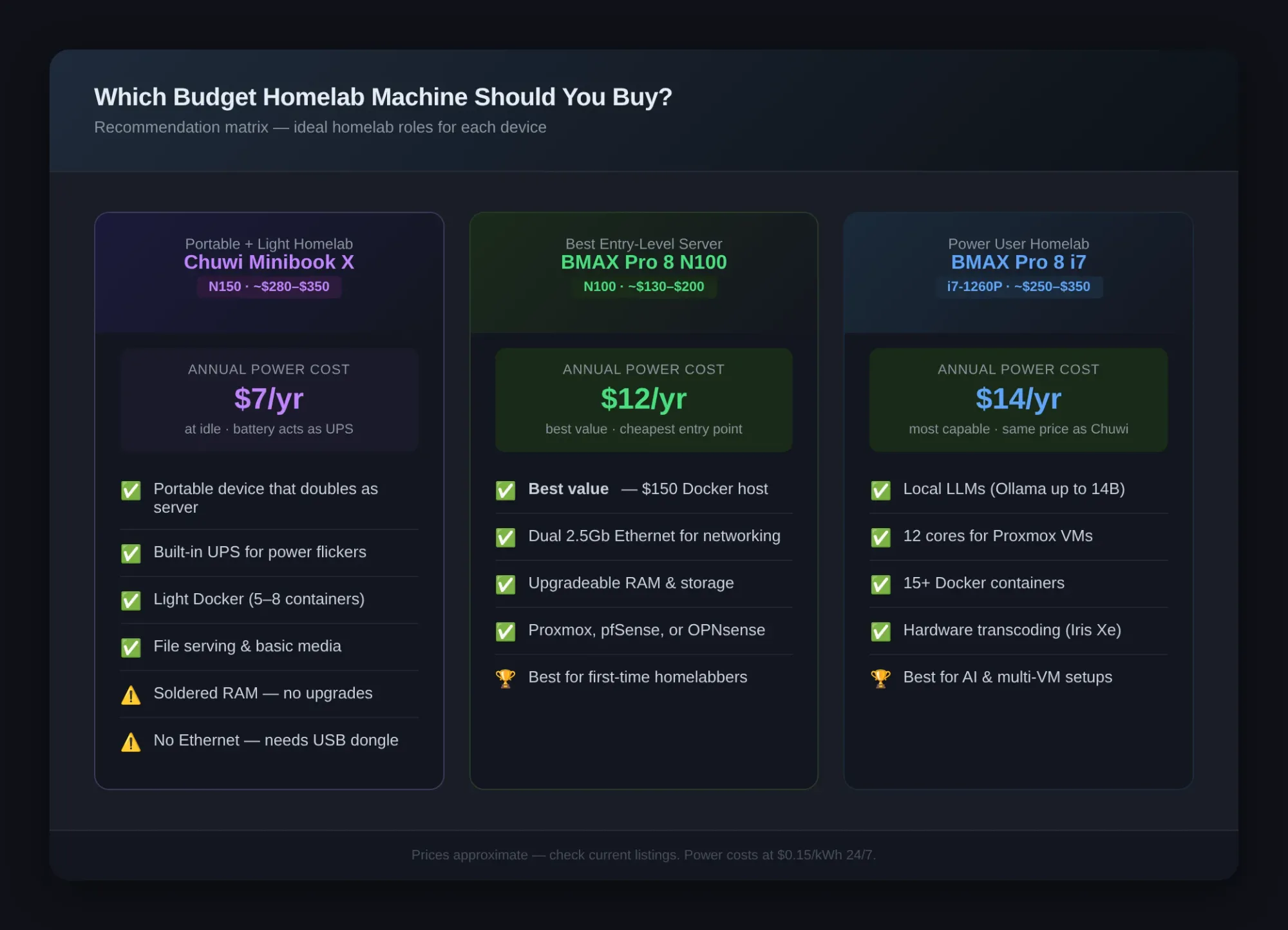This screenshot has height=930, width=1288.
Task: Click the checkmark beside 'Dual 2.5Gb Ethernet for networking'
Action: click(506, 537)
